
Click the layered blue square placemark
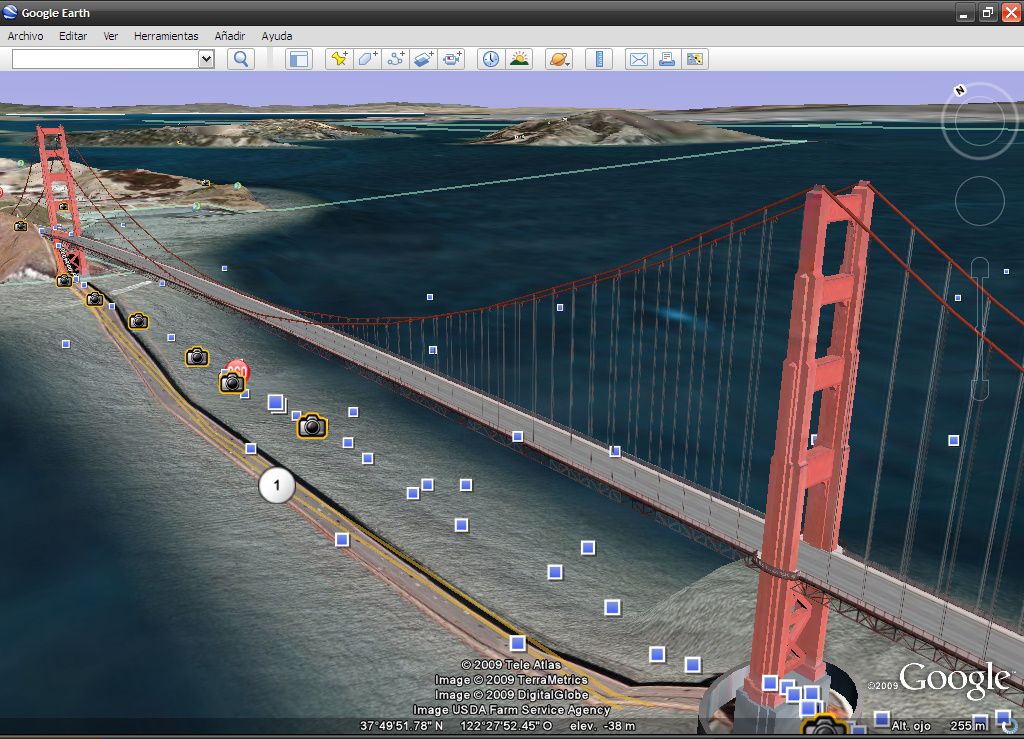[x=276, y=403]
